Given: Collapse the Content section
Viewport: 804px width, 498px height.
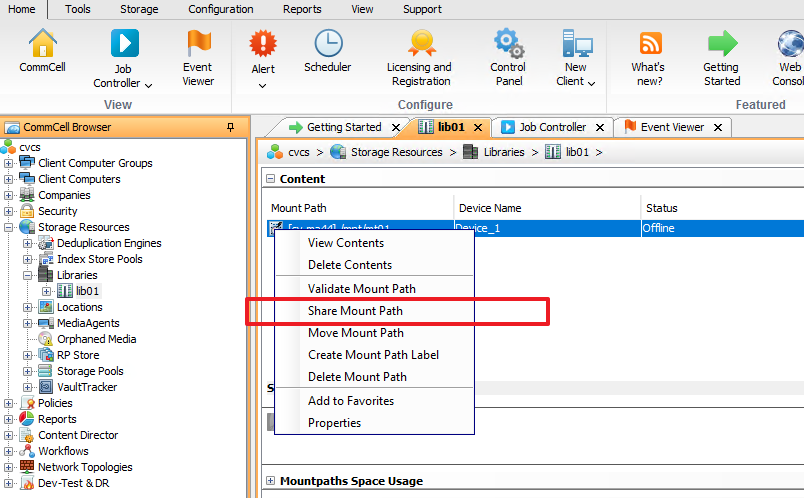Looking at the screenshot, I should 271,179.
